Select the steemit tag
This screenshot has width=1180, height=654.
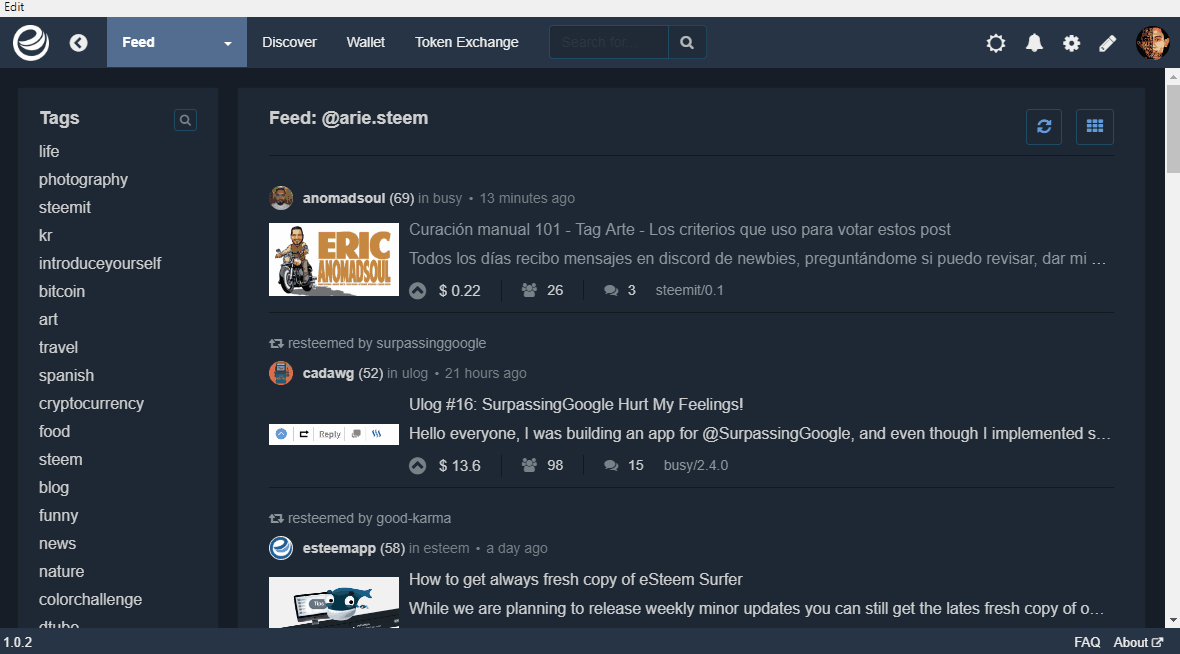(x=65, y=207)
